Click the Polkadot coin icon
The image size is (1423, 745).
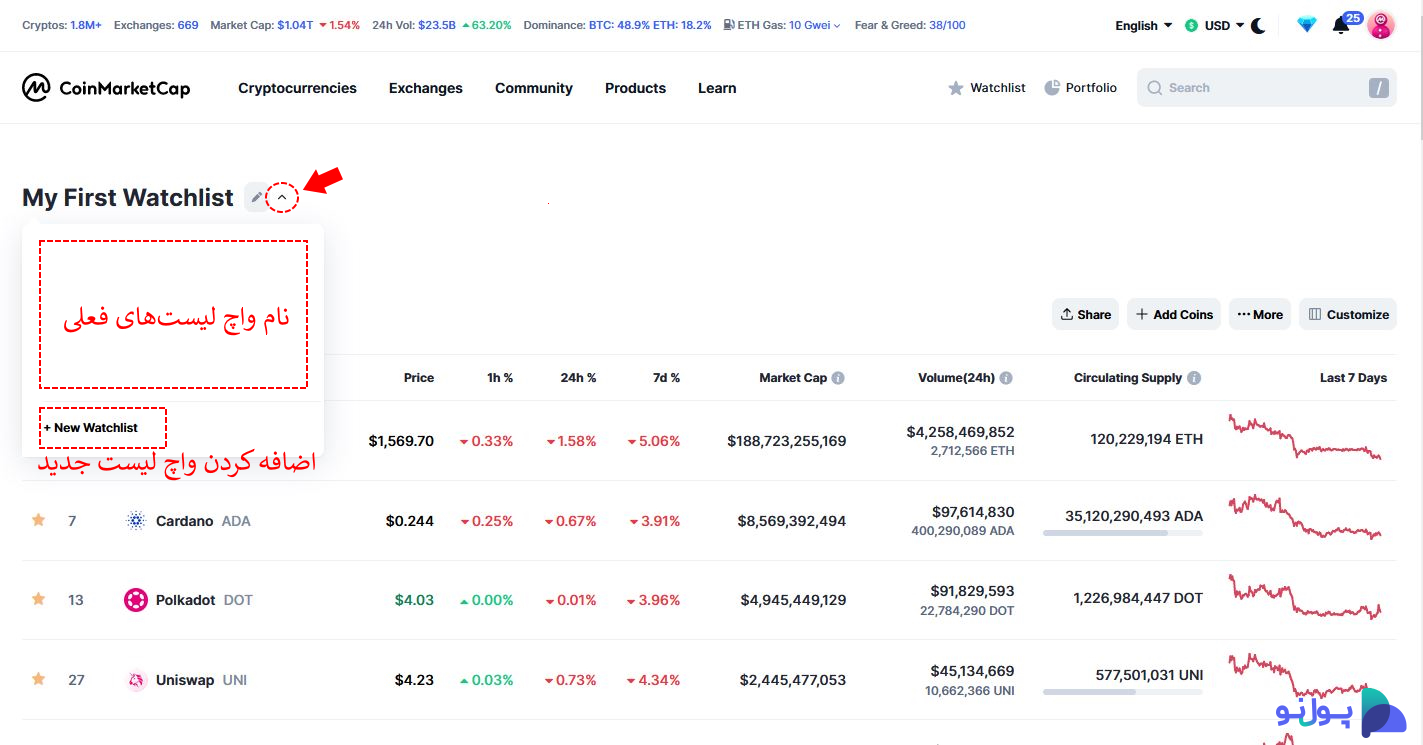point(135,600)
